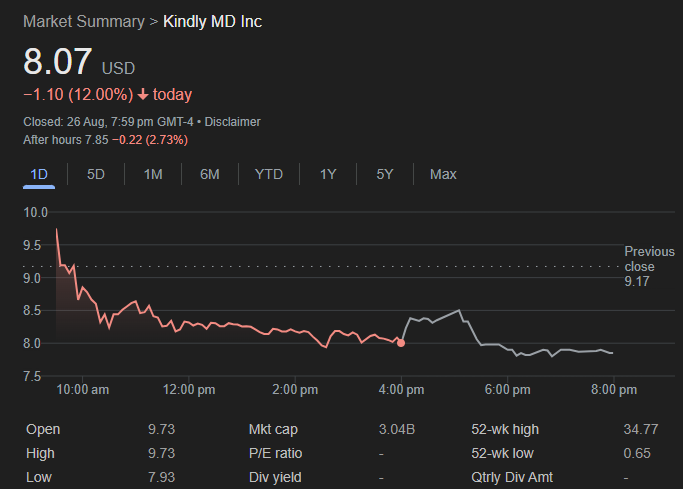View the 1Y chart range
The width and height of the screenshot is (683, 489).
328,174
